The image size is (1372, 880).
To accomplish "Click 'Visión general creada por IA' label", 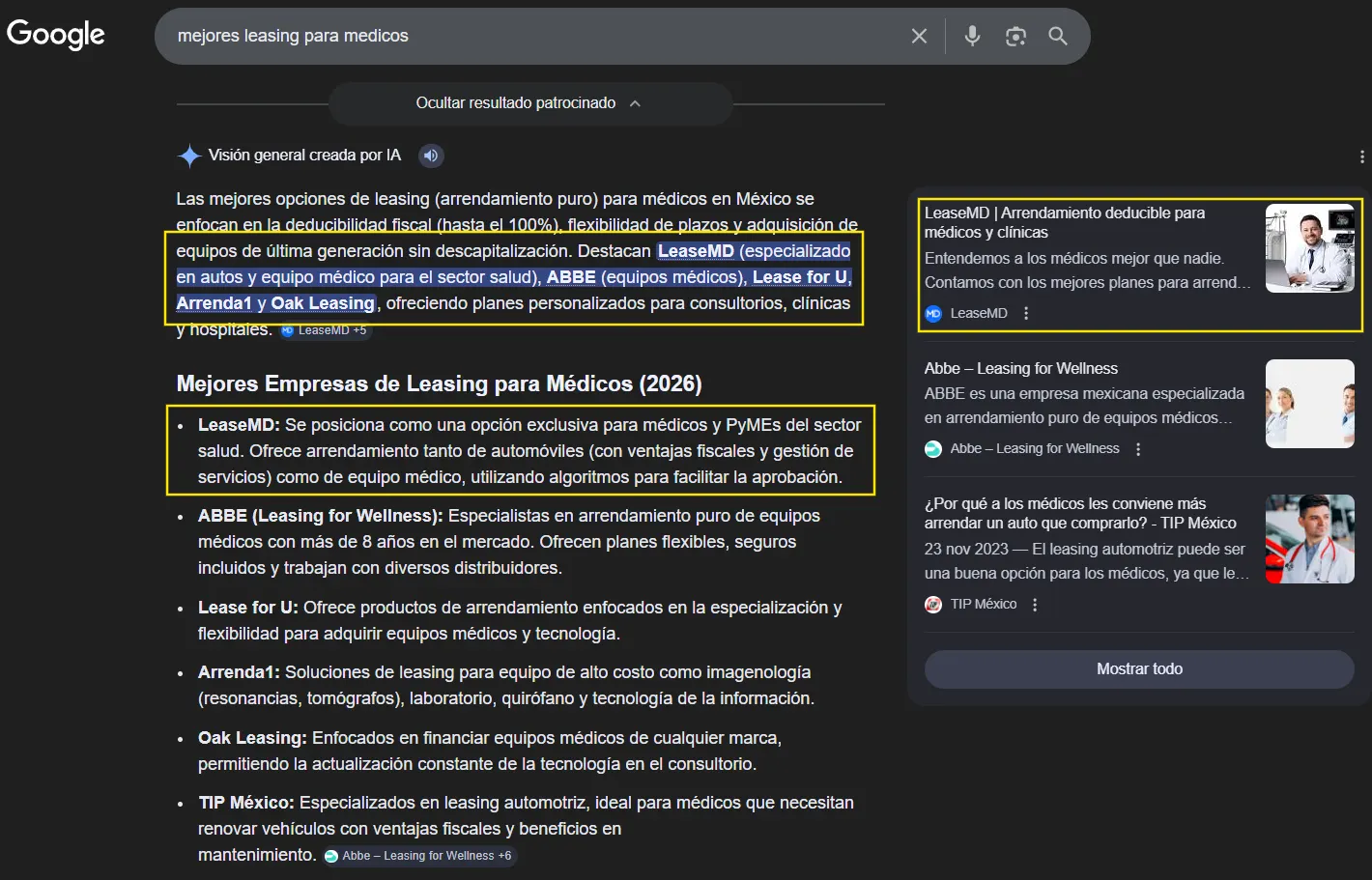I will [x=304, y=156].
